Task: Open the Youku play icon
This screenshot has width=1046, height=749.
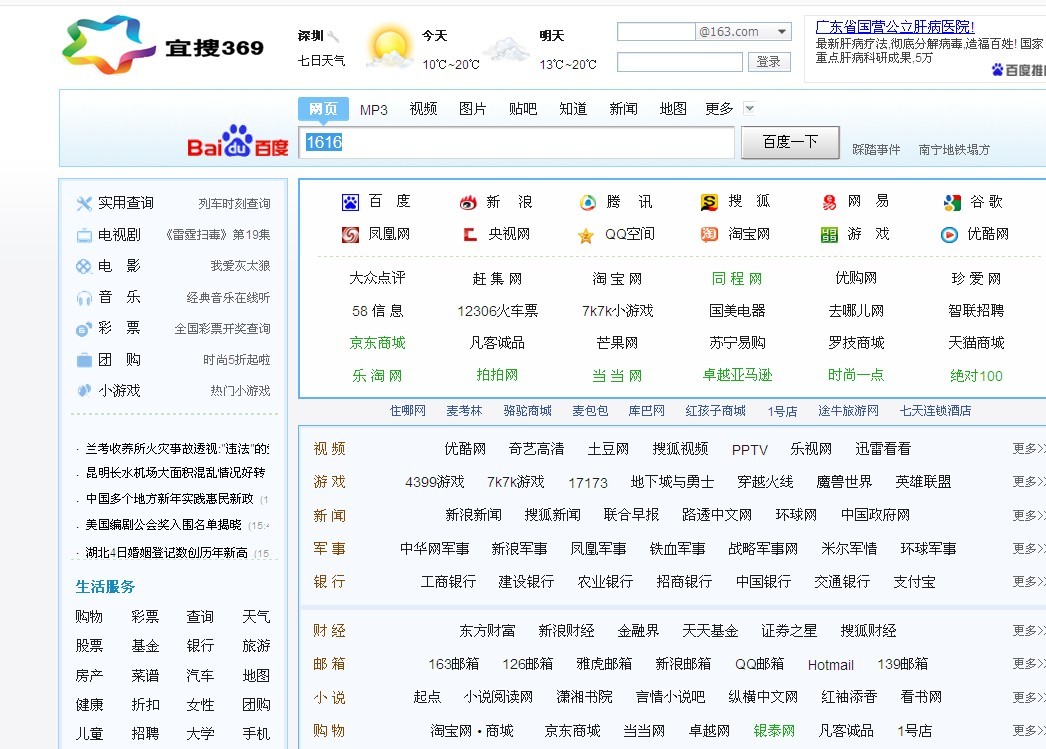Action: pyautogui.click(x=949, y=235)
